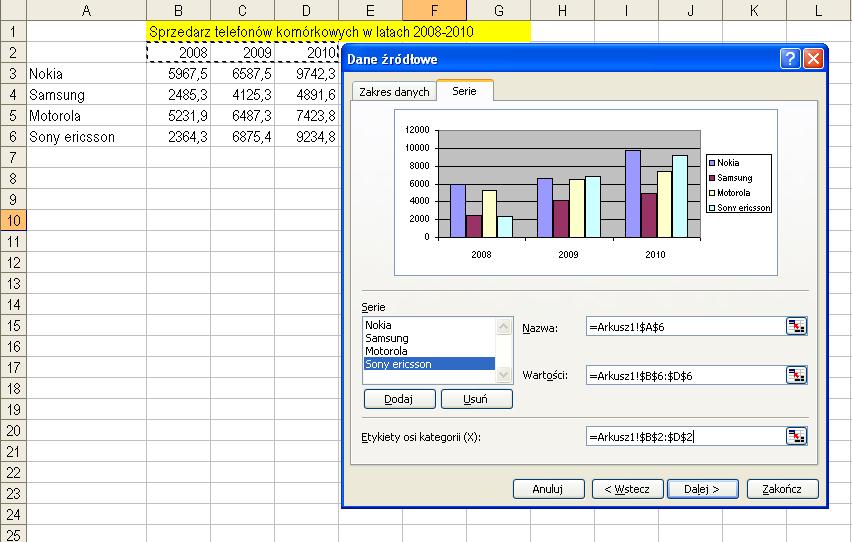Select cell with value 5967,5
This screenshot has width=852, height=542.
click(178, 73)
